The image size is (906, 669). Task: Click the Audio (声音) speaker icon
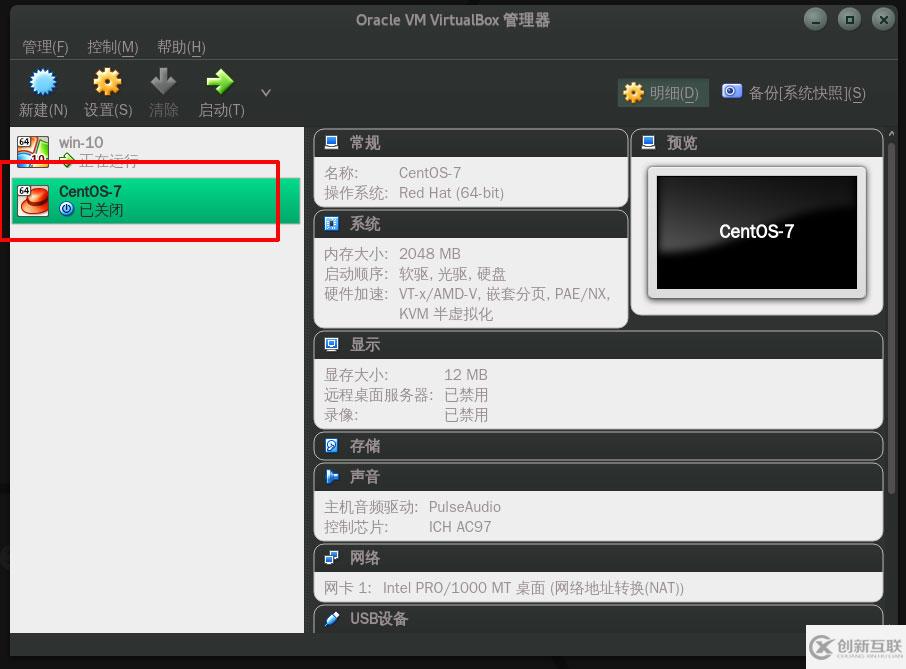point(332,477)
